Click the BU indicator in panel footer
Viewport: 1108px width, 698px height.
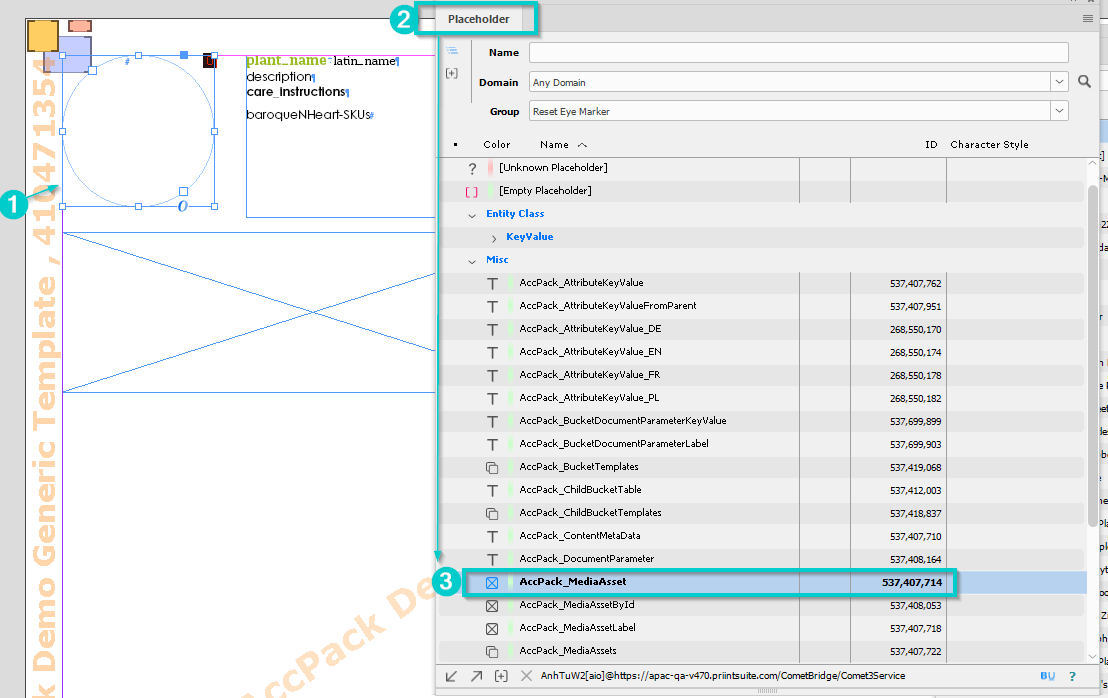click(x=1047, y=676)
